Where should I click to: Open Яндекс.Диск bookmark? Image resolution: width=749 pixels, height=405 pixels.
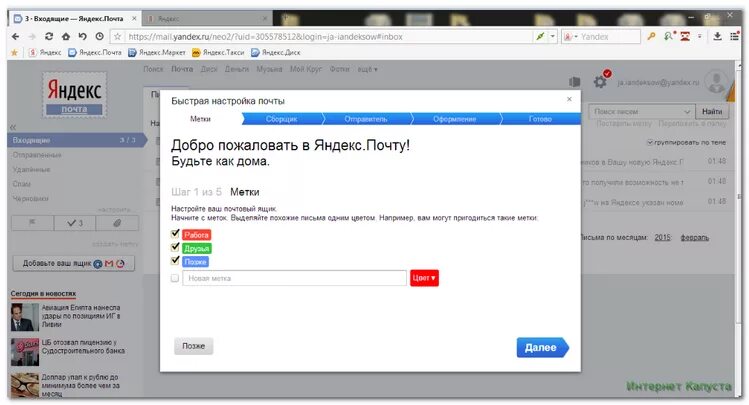(276, 53)
